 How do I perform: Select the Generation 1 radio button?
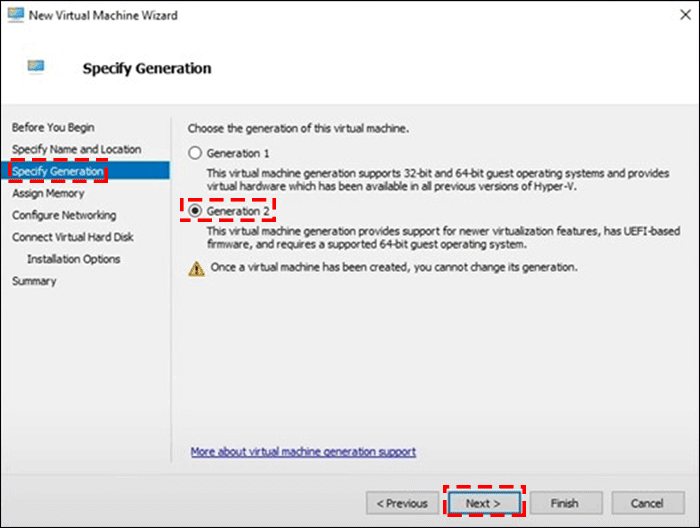tap(196, 153)
